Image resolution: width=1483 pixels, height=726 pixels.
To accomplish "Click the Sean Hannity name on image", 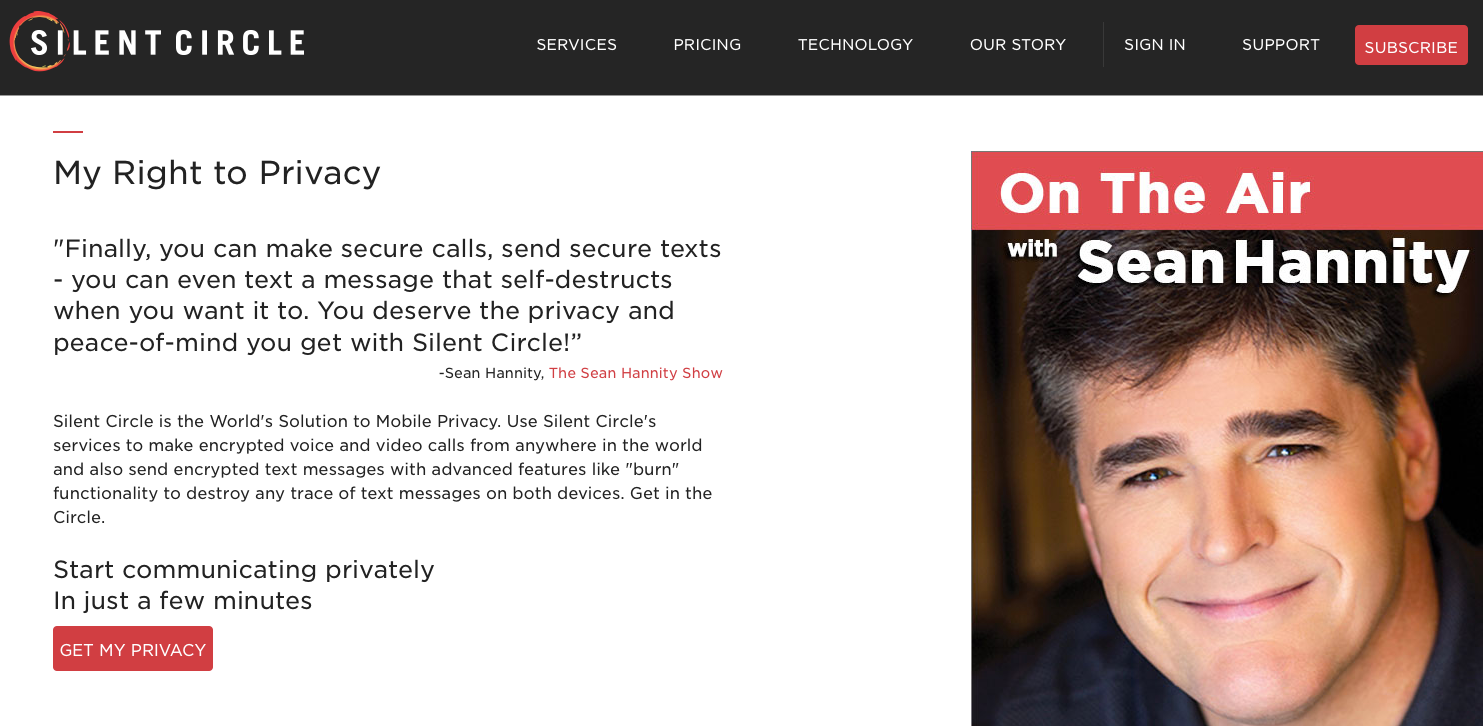I will tap(1272, 262).
